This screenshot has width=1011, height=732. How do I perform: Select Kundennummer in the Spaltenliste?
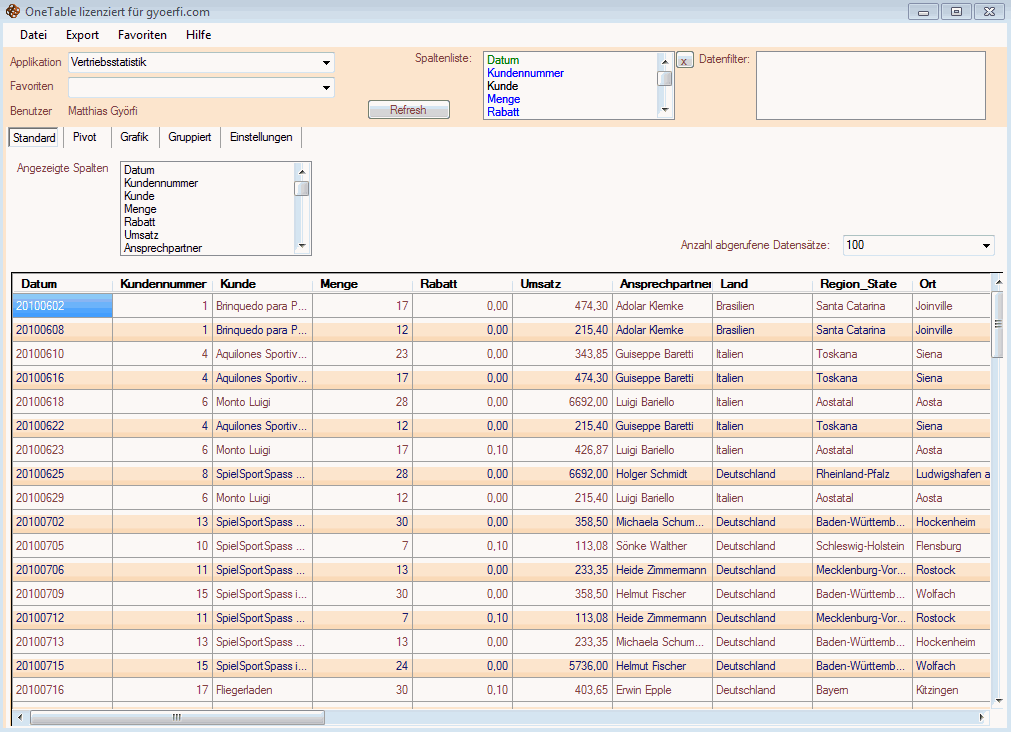525,73
